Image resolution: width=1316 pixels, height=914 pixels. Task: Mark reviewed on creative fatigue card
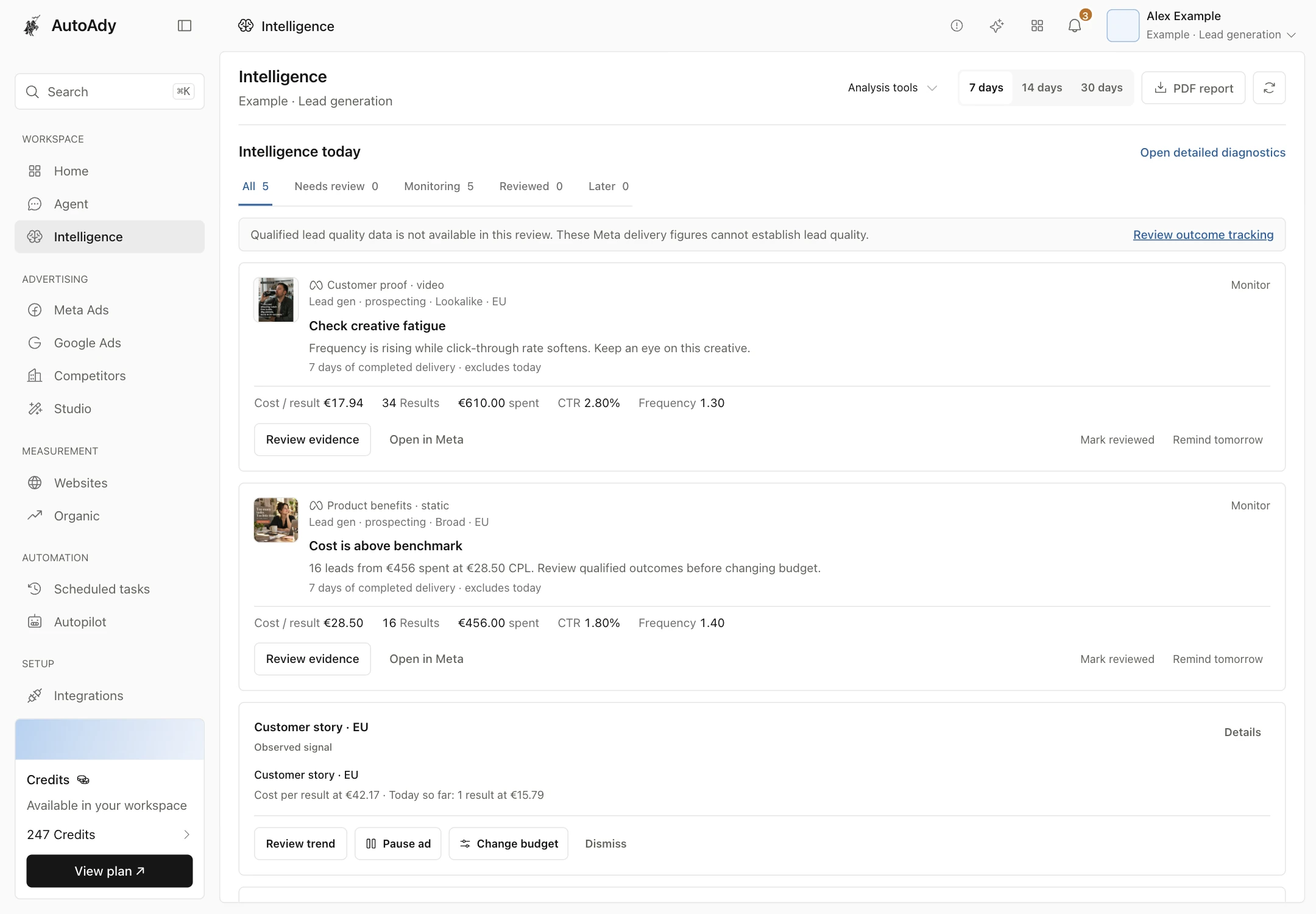[x=1117, y=439]
